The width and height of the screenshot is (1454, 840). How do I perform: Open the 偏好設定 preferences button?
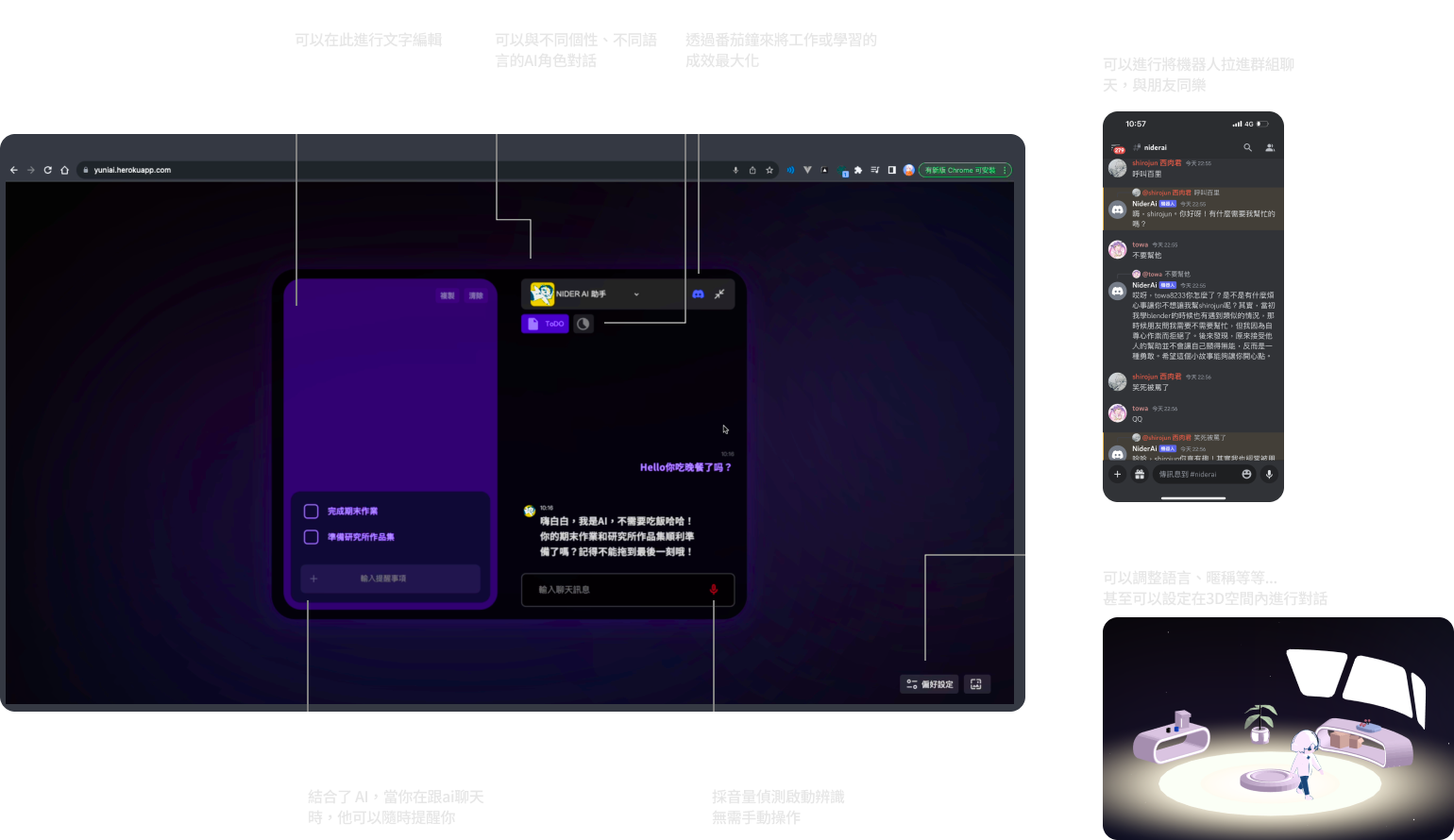[930, 684]
